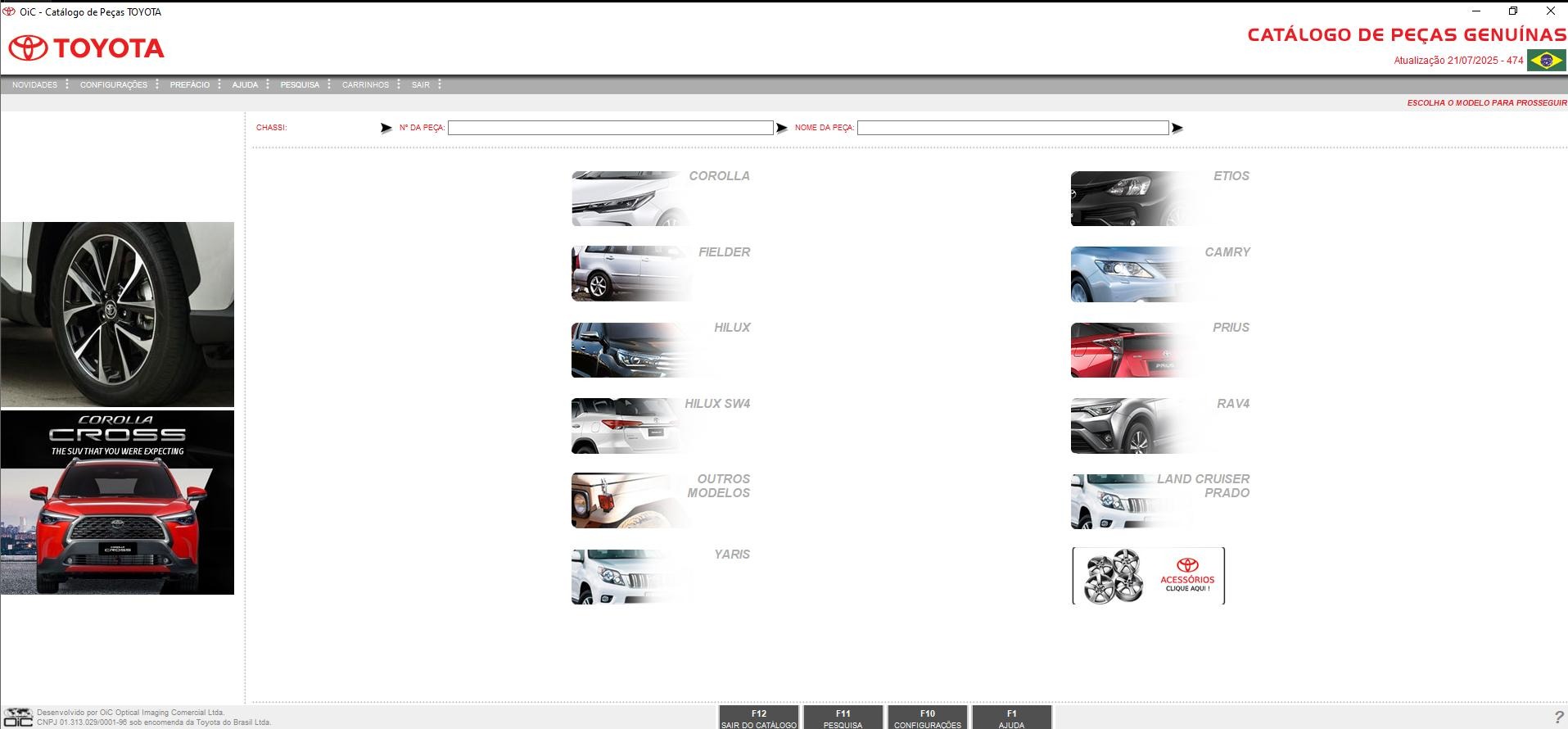
Task: Open the Carrinhos menu
Action: [365, 84]
